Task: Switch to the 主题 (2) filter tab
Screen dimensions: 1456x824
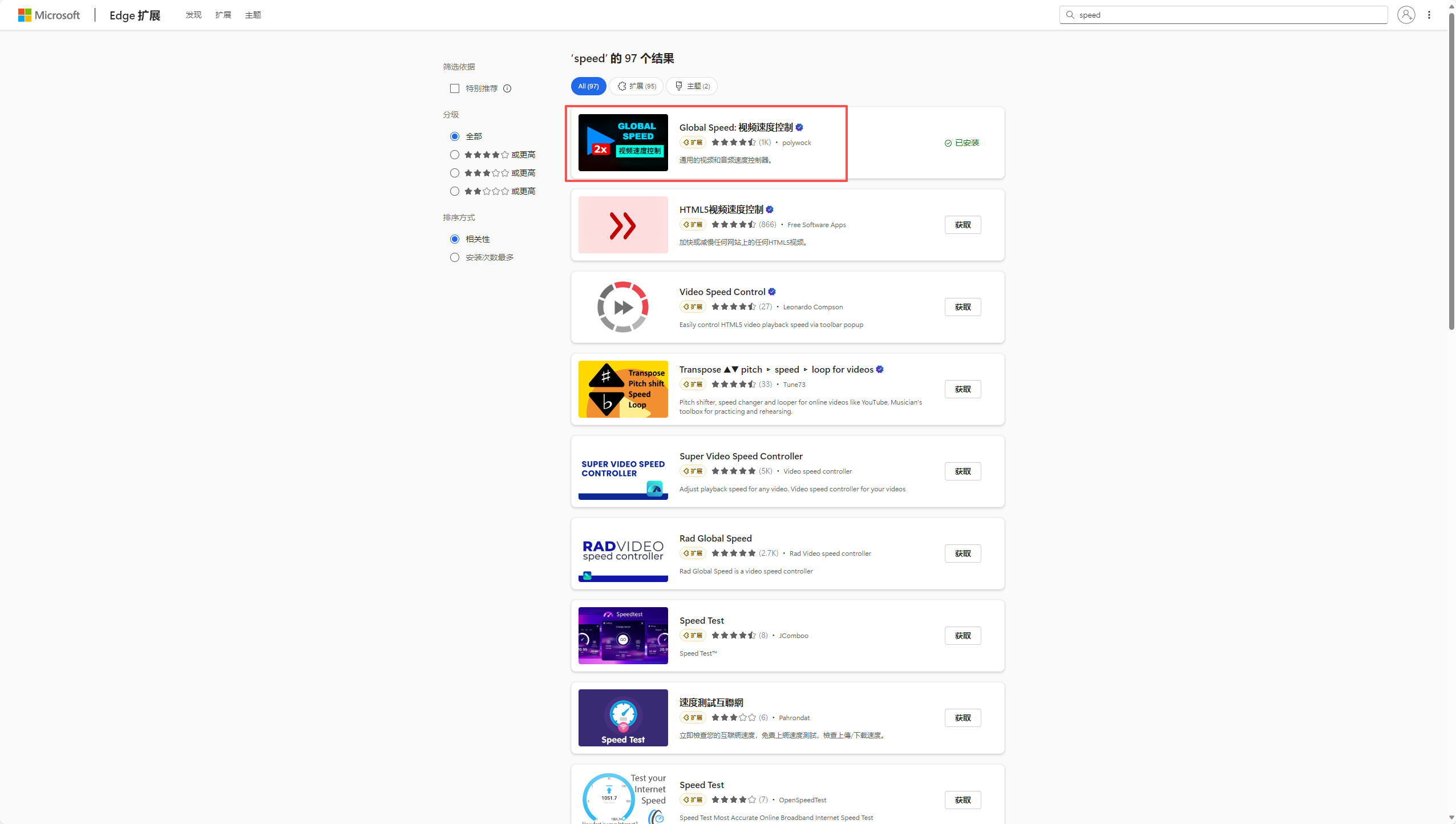Action: pyautogui.click(x=692, y=86)
